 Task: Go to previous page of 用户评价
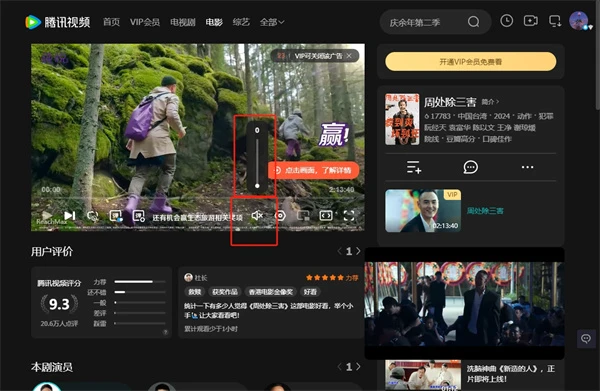(x=339, y=251)
